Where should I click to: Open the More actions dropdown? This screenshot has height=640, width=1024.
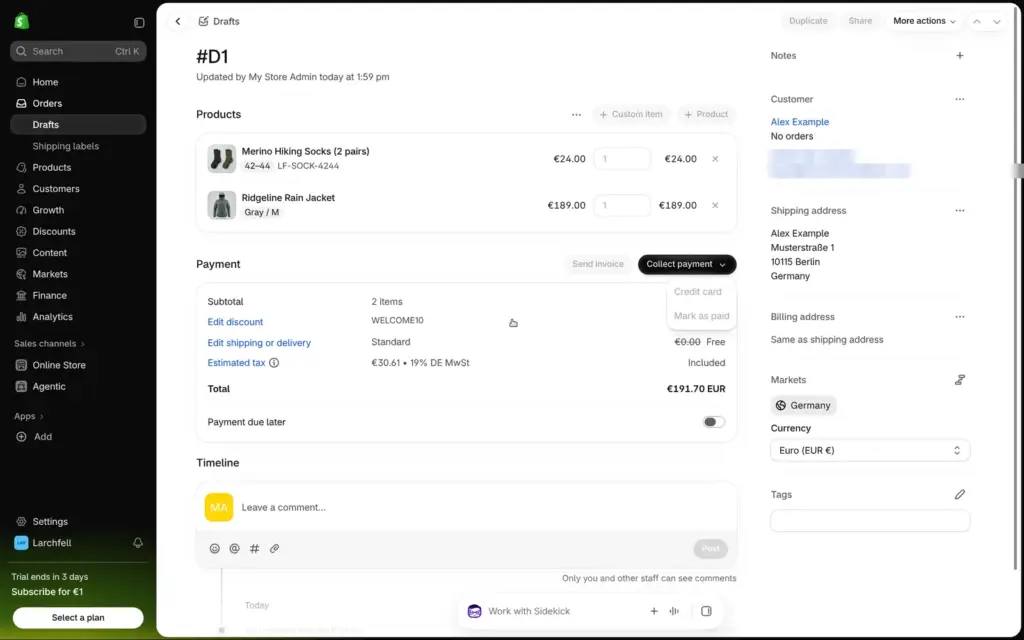923,21
